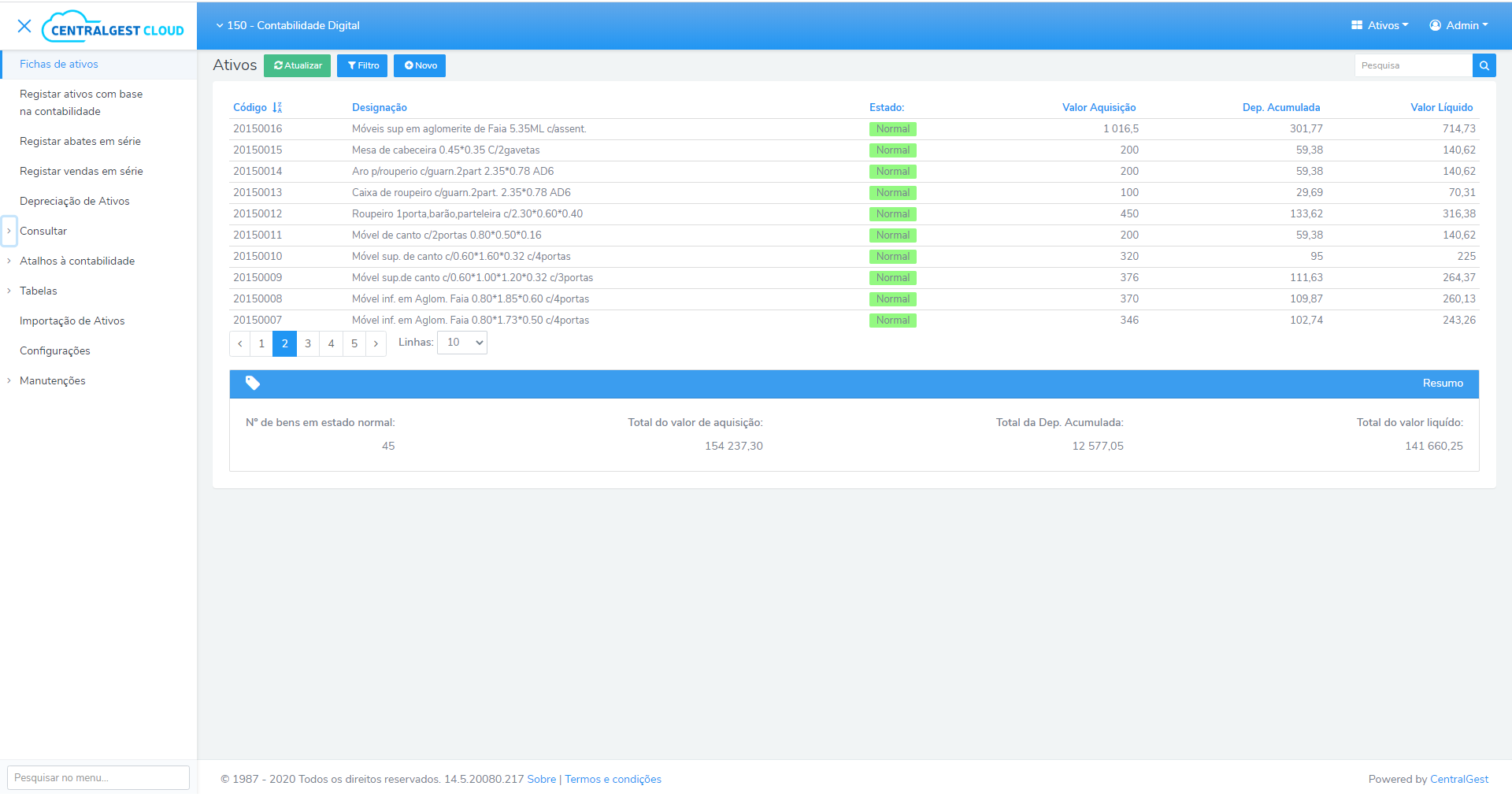
Task: Open the Termos e condições link
Action: pyautogui.click(x=613, y=779)
